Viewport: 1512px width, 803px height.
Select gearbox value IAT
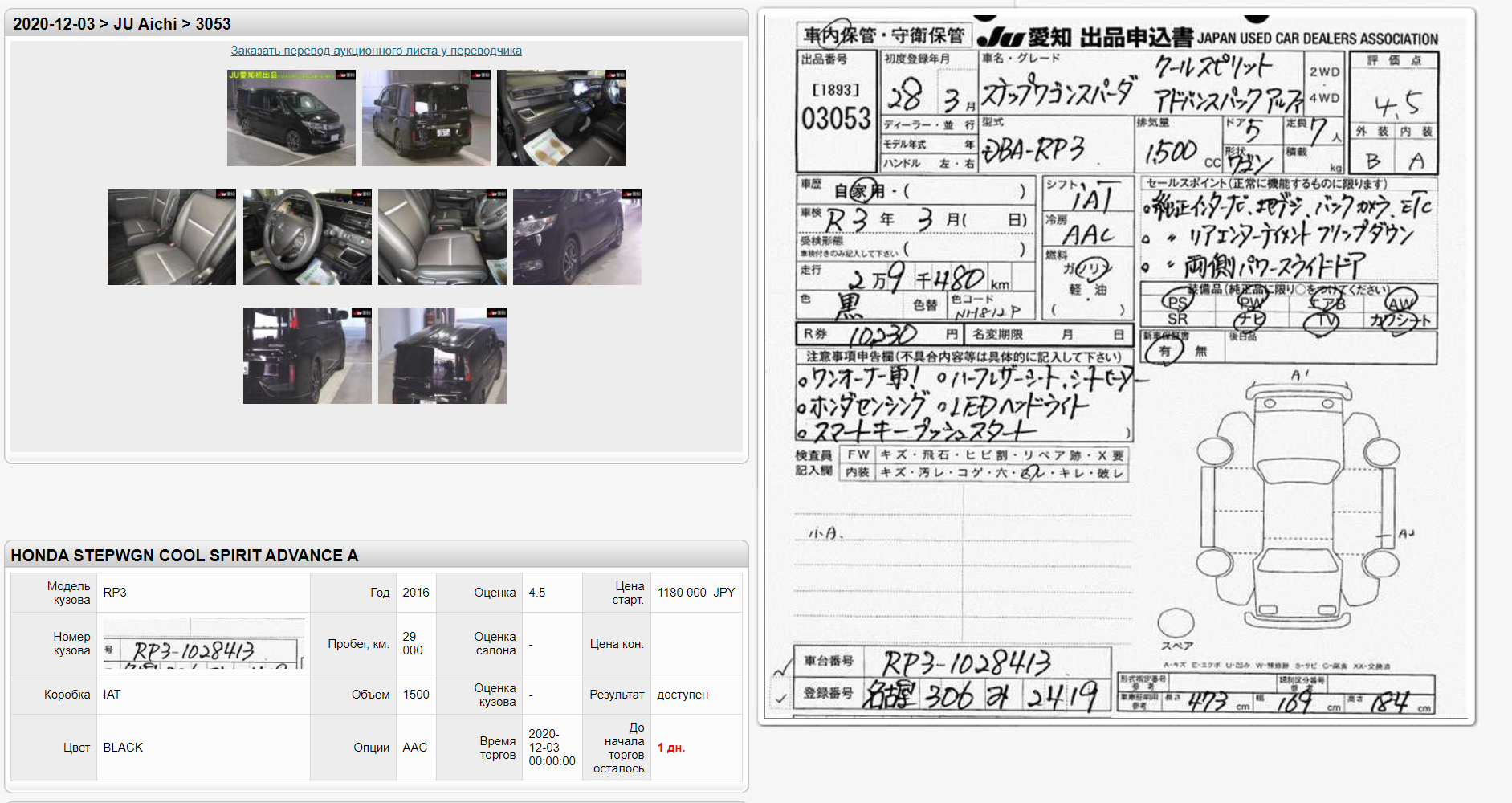pos(112,695)
